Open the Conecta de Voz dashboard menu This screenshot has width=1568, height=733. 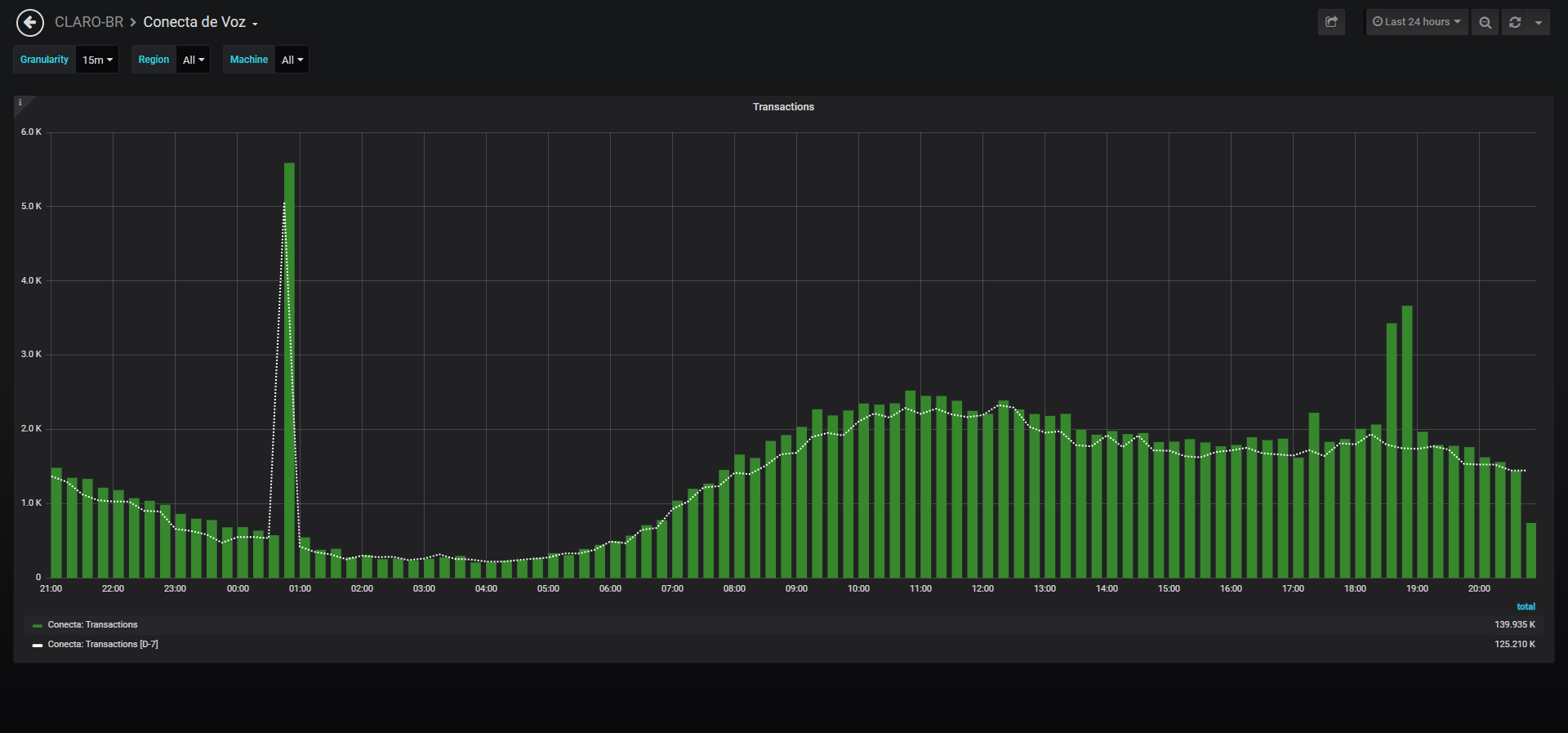pyautogui.click(x=201, y=22)
